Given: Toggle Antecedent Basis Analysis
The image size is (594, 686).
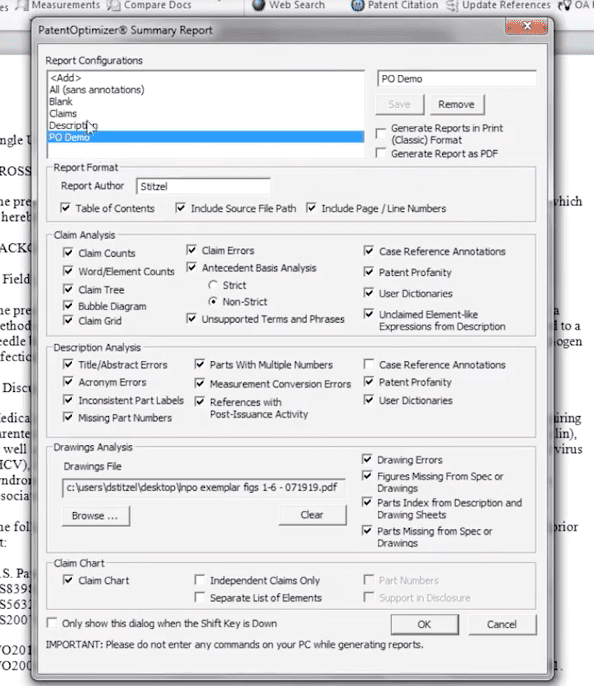Looking at the screenshot, I should coord(191,267).
